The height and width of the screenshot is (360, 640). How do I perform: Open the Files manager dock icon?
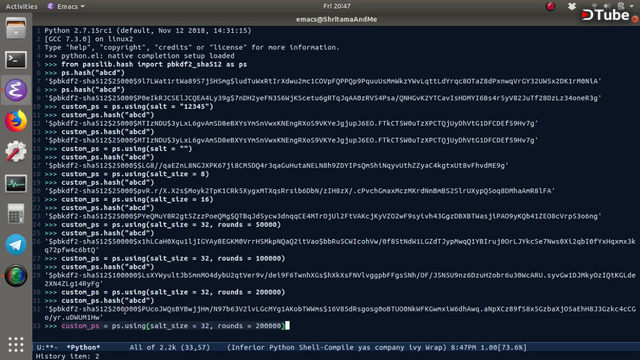pyautogui.click(x=16, y=29)
